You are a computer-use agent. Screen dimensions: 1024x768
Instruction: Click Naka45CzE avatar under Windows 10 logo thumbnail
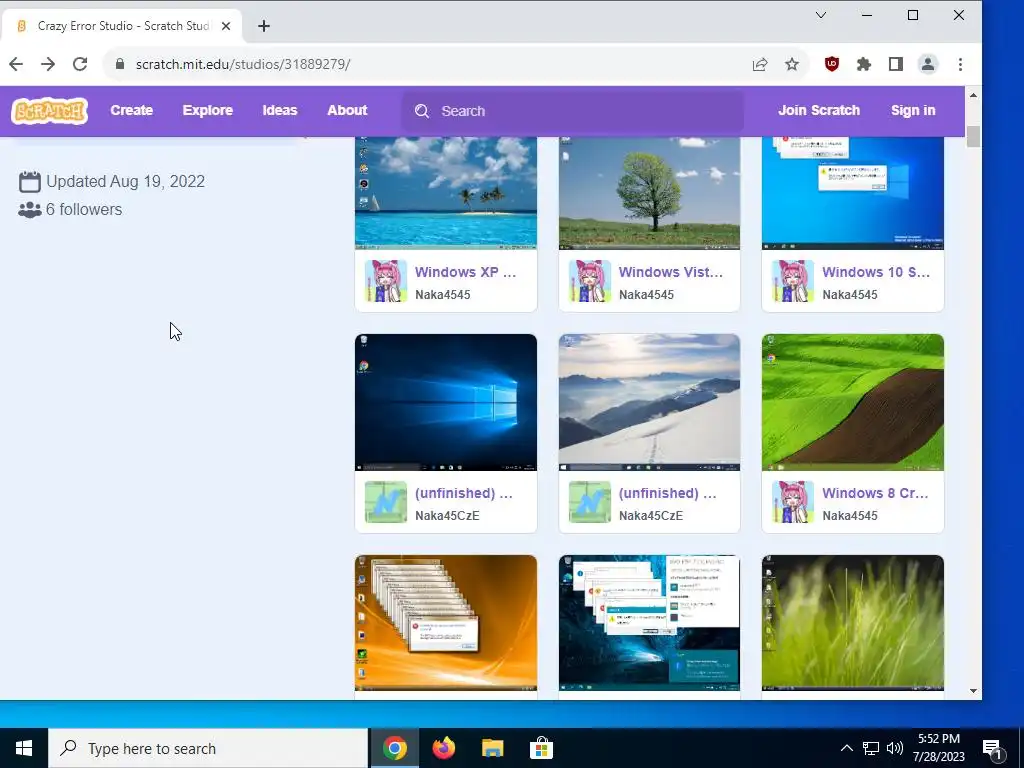386,502
